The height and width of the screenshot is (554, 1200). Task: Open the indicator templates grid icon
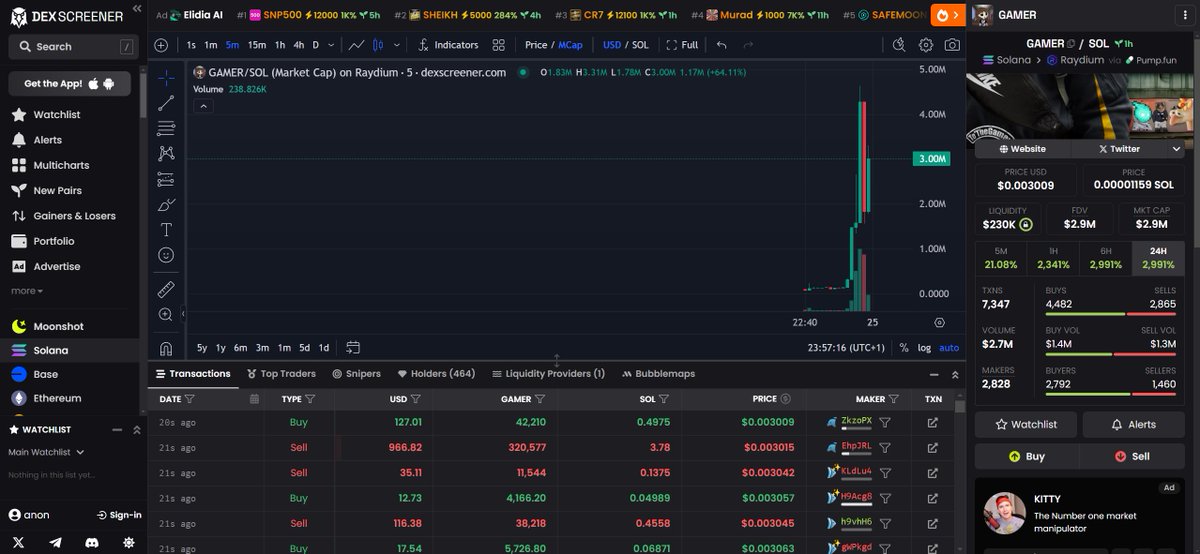point(499,45)
